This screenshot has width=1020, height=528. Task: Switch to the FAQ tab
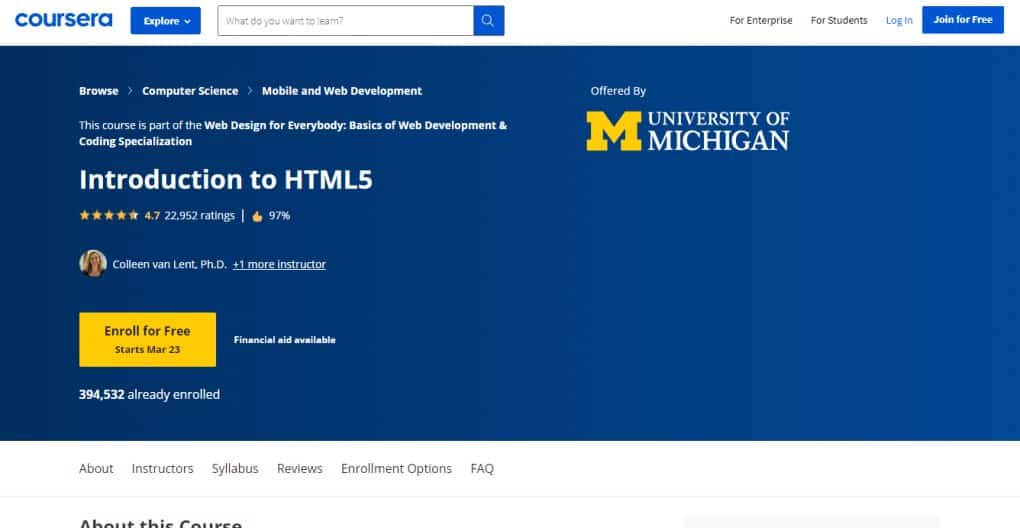(482, 468)
